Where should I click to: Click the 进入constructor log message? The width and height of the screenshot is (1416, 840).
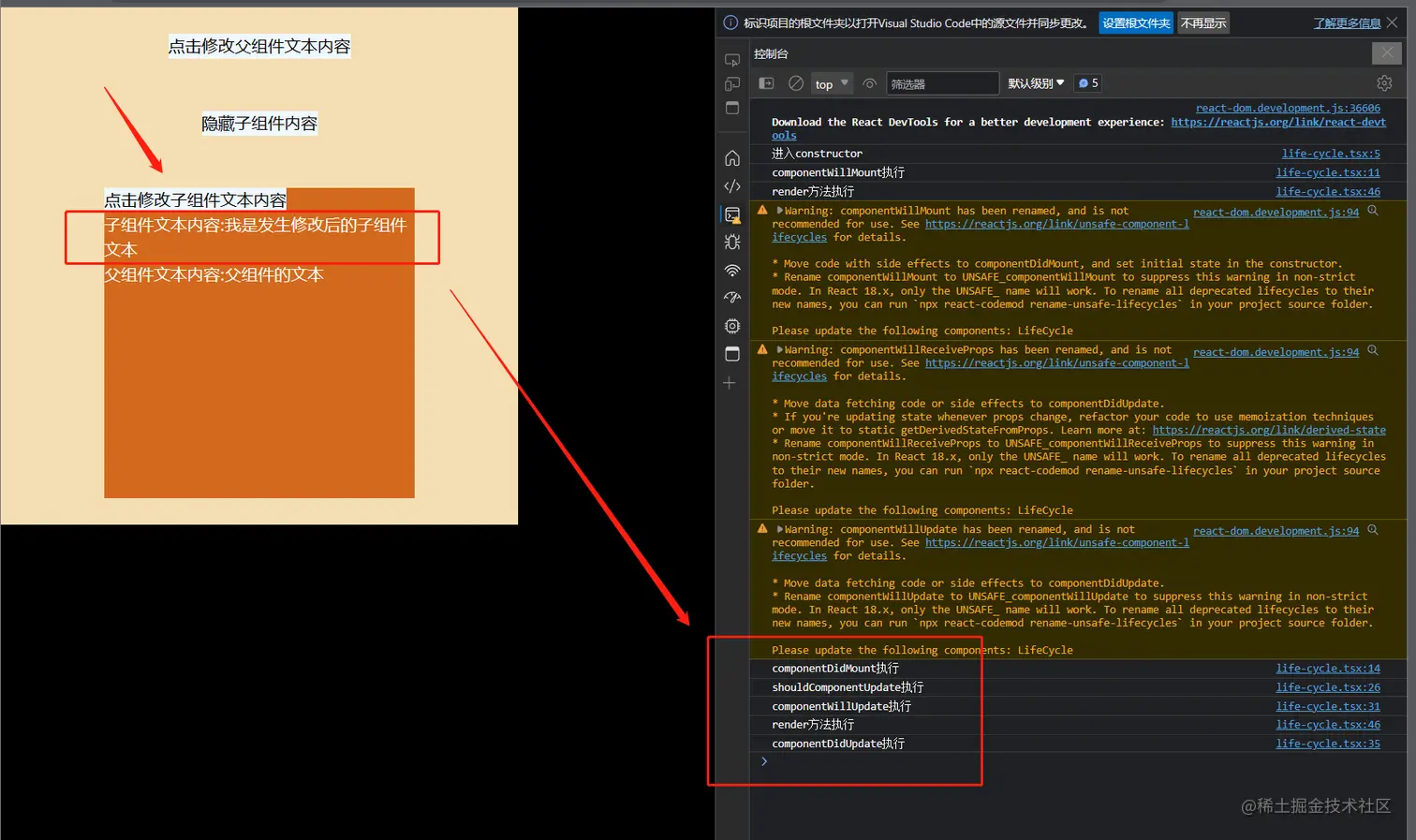click(x=817, y=154)
